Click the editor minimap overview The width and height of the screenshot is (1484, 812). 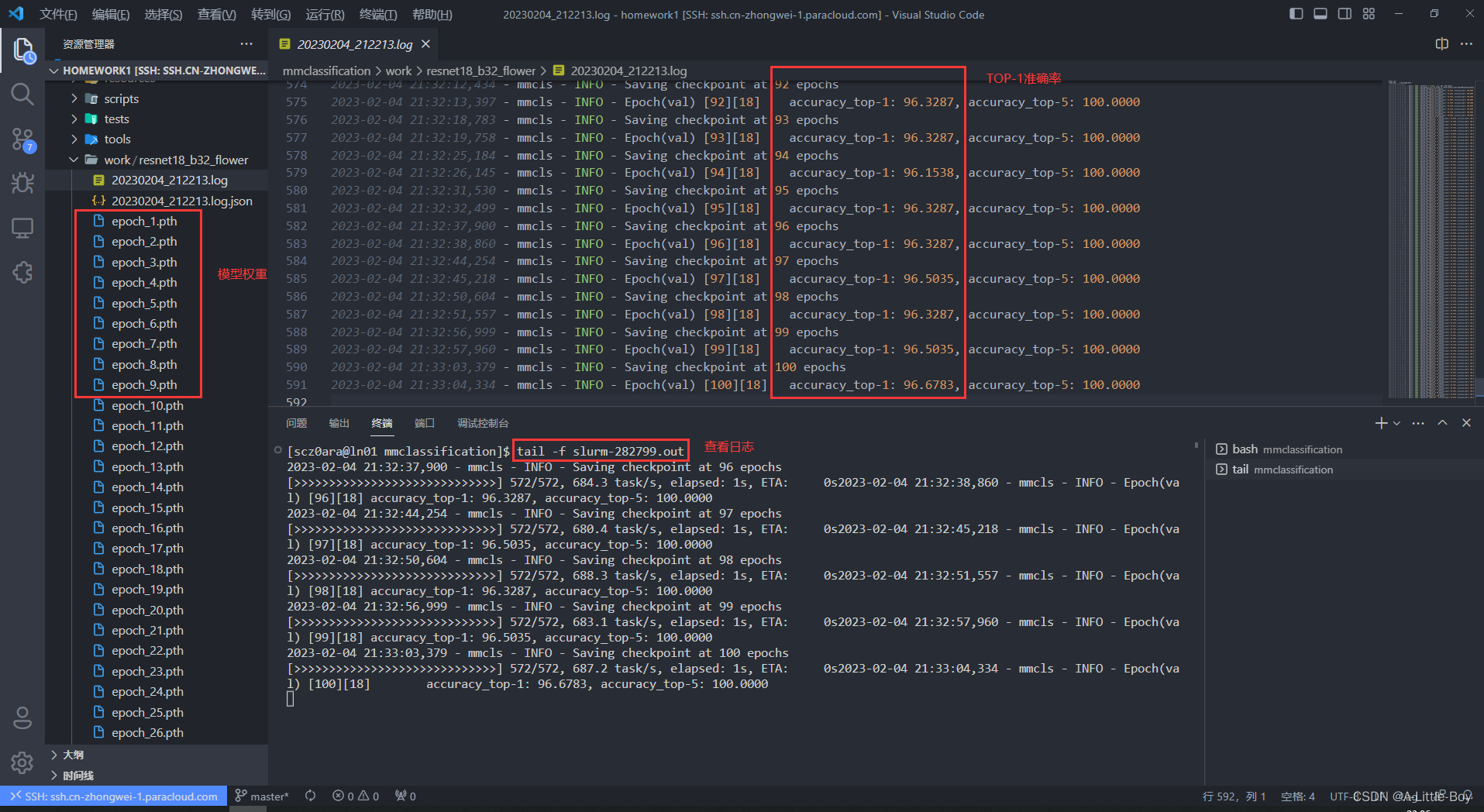(x=1431, y=239)
